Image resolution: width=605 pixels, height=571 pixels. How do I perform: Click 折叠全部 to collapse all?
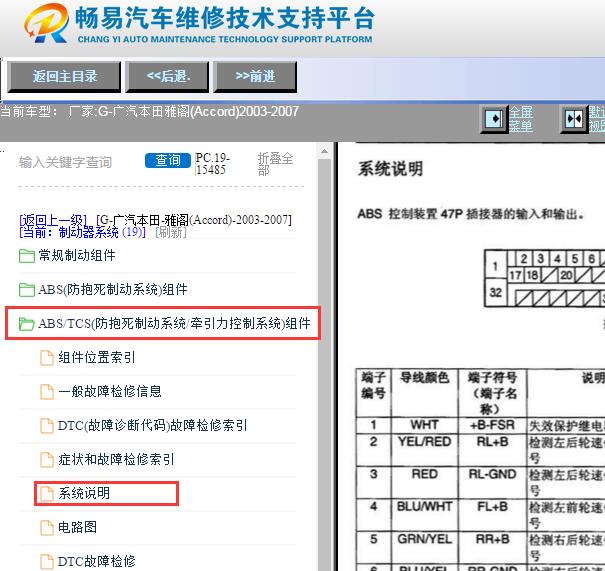click(275, 164)
